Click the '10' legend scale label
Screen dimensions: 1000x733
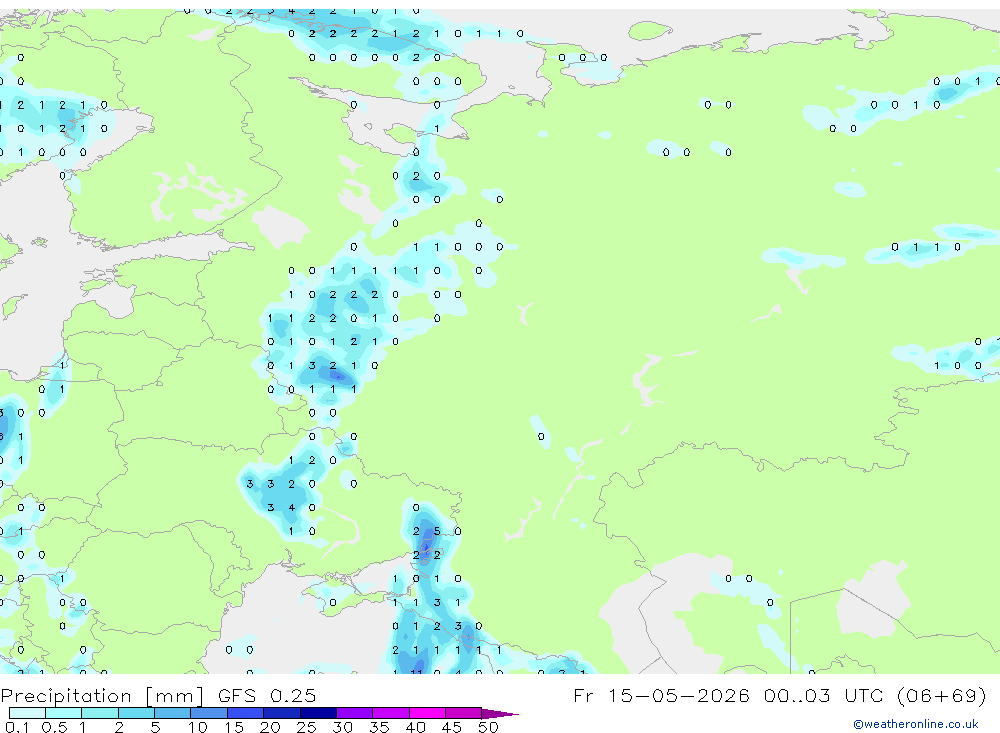point(198,727)
